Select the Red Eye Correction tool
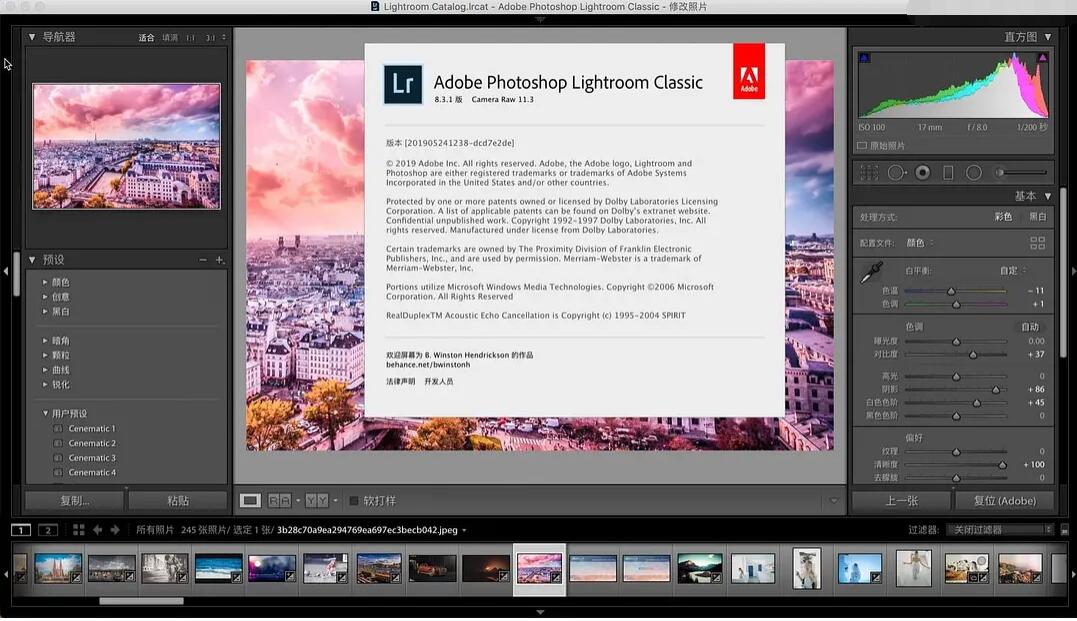Screen dimensions: 1077x621 (922, 173)
